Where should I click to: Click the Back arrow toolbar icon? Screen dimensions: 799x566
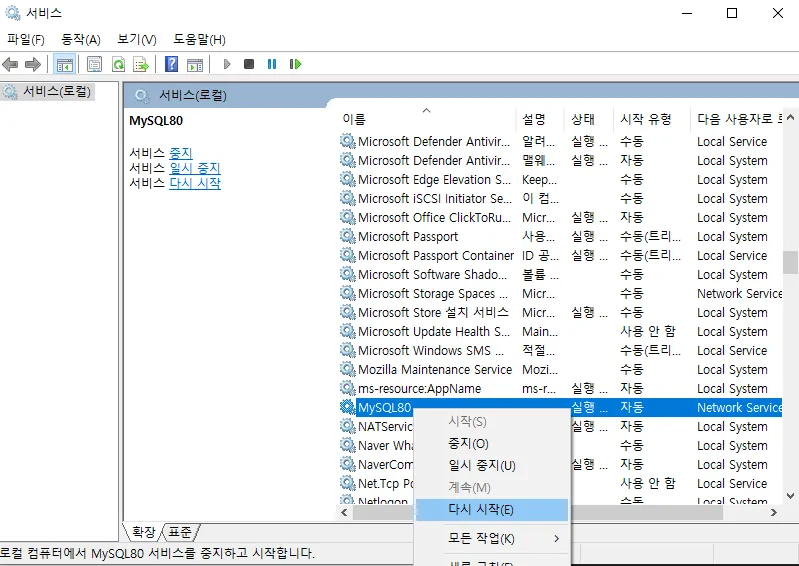coord(10,64)
